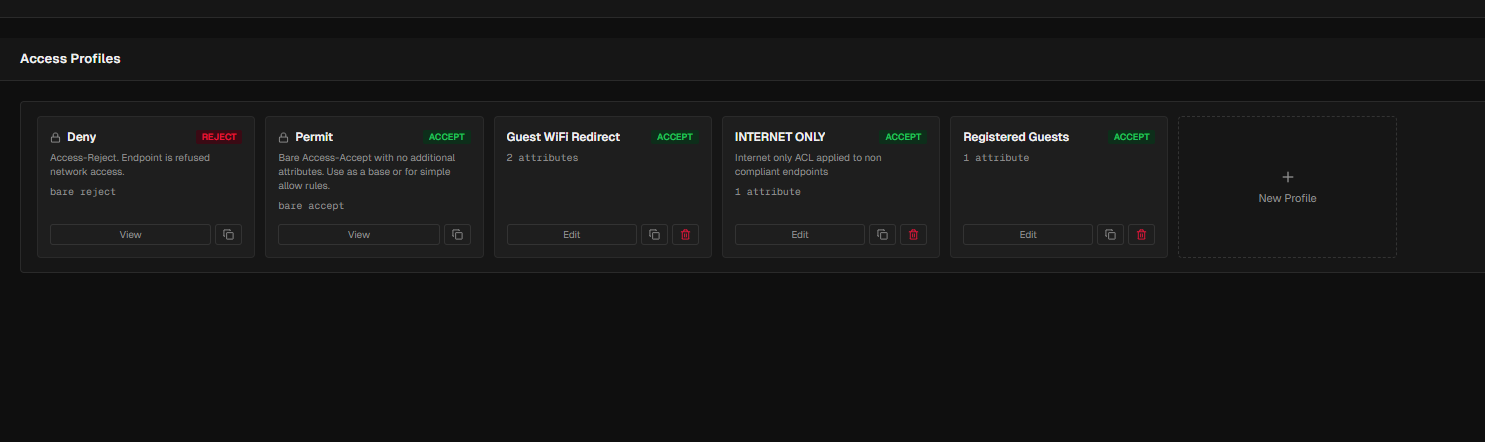Edit the Guest WiFi Redirect profile

[572, 234]
